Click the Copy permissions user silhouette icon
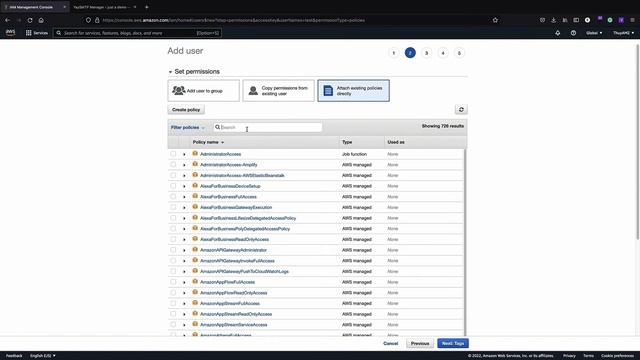 coord(253,90)
